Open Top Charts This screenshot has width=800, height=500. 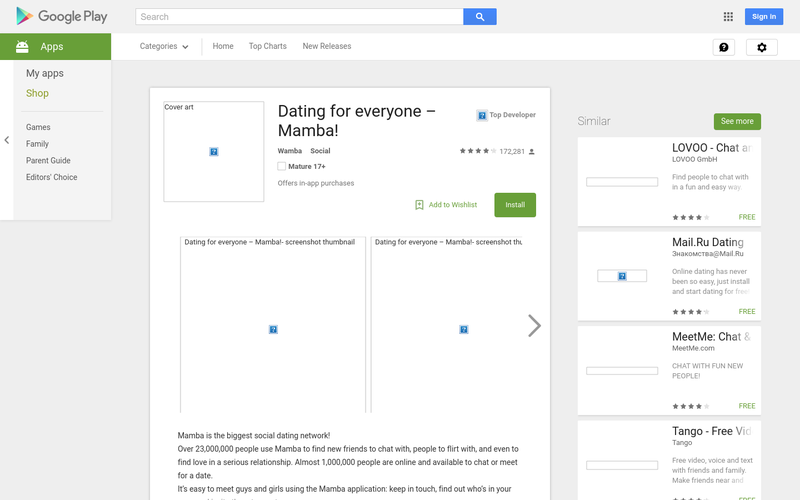(x=268, y=46)
